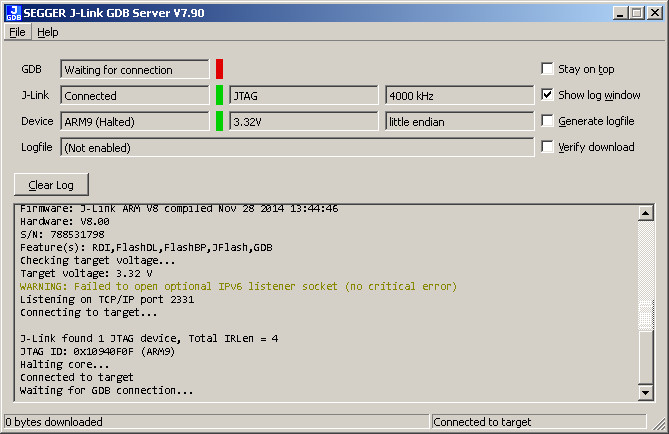Click the 'little endian' field
This screenshot has height=434, width=669.
click(x=460, y=121)
